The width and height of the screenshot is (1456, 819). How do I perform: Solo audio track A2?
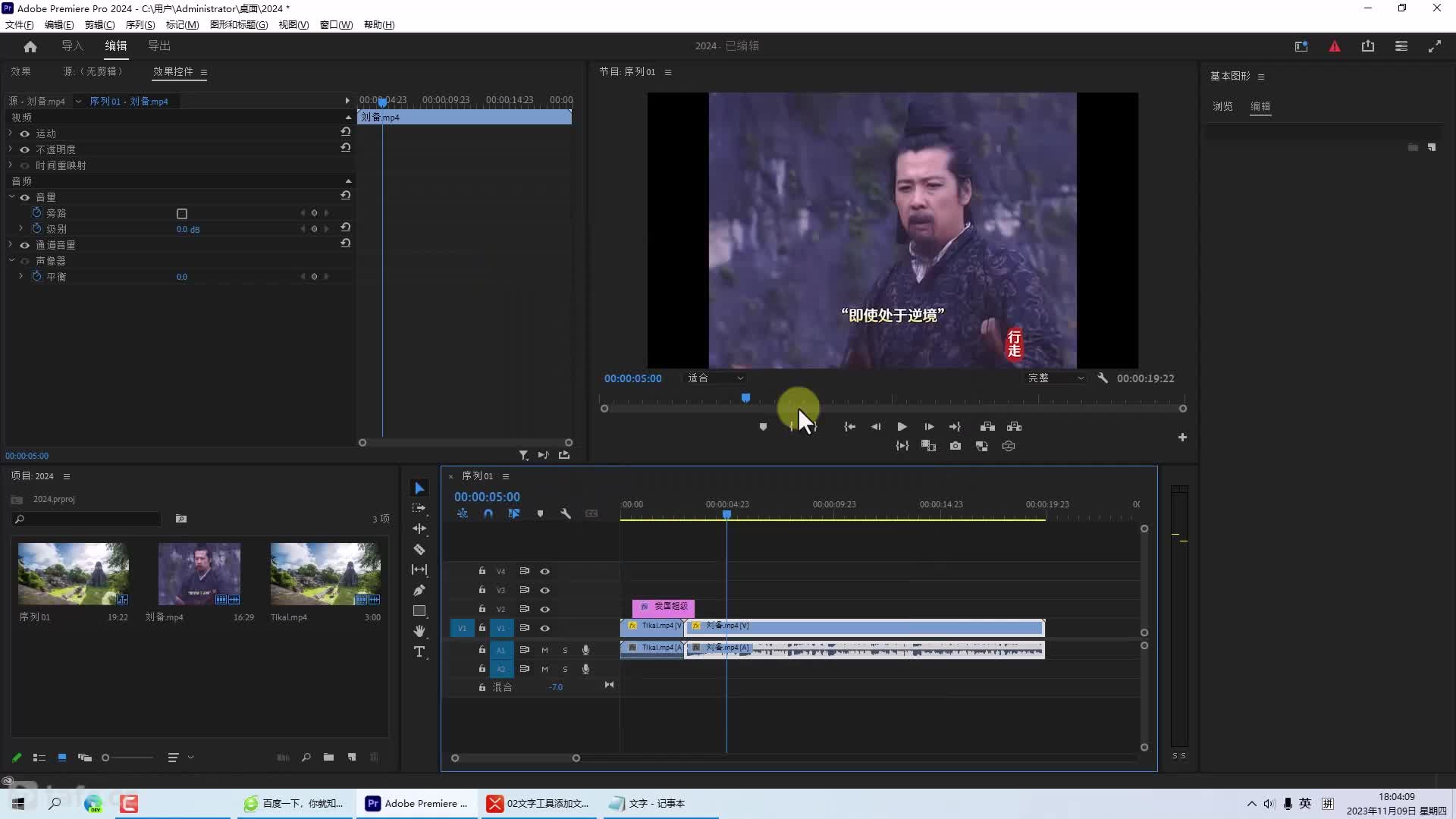coord(565,669)
